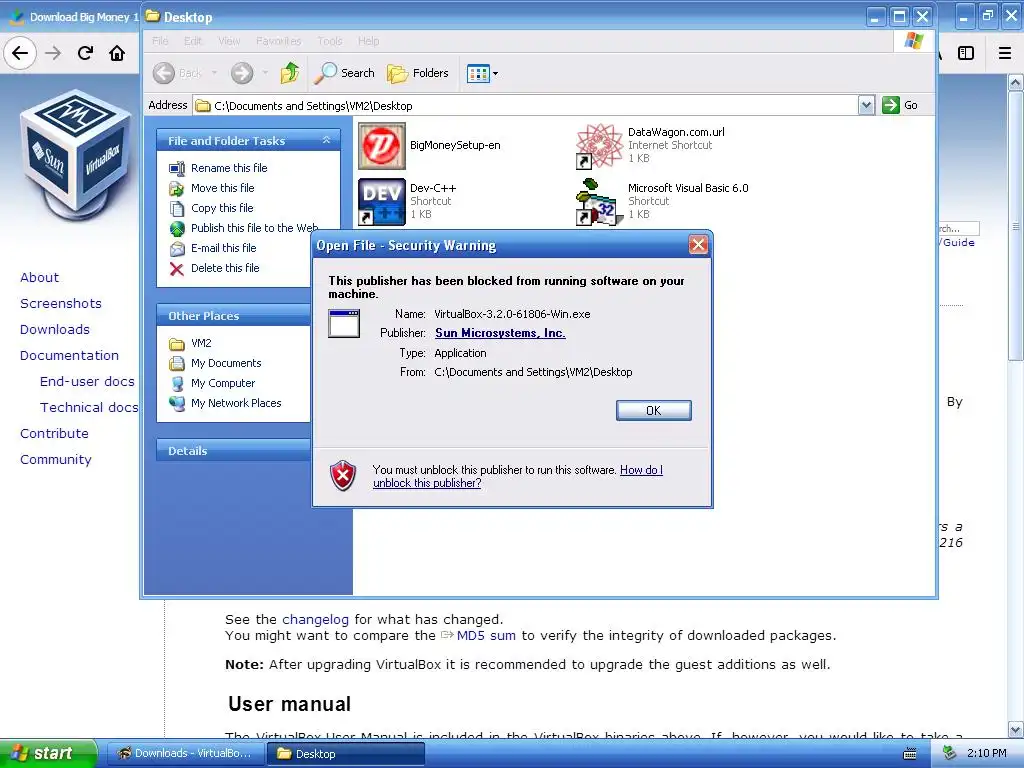Click the Desktop taskbar button
This screenshot has width=1024, height=768.
click(x=346, y=754)
